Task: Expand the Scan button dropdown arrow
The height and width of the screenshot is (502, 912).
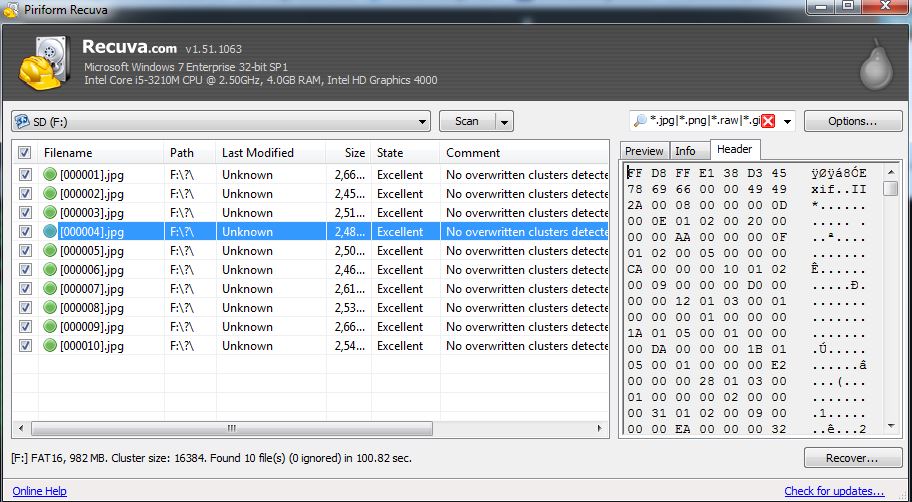Action: coord(505,121)
